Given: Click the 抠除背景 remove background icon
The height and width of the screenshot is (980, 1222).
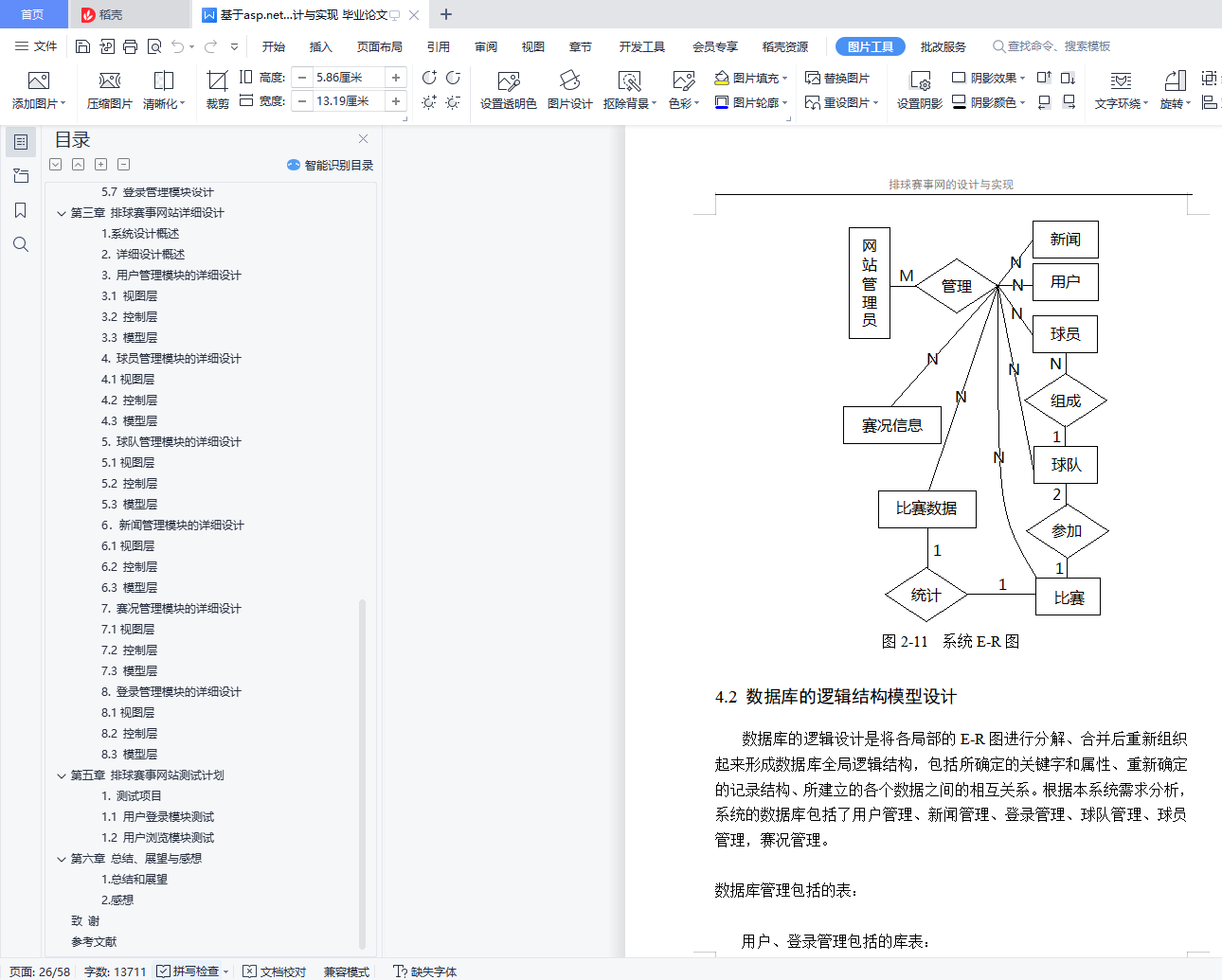Looking at the screenshot, I should tap(629, 81).
